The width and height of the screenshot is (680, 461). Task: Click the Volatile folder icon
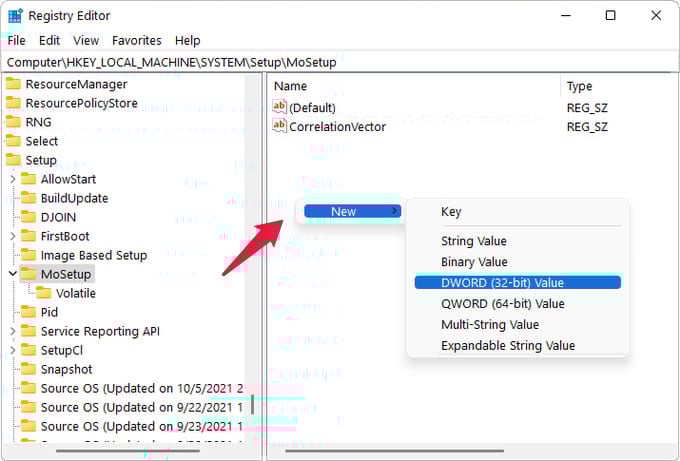coord(44,293)
